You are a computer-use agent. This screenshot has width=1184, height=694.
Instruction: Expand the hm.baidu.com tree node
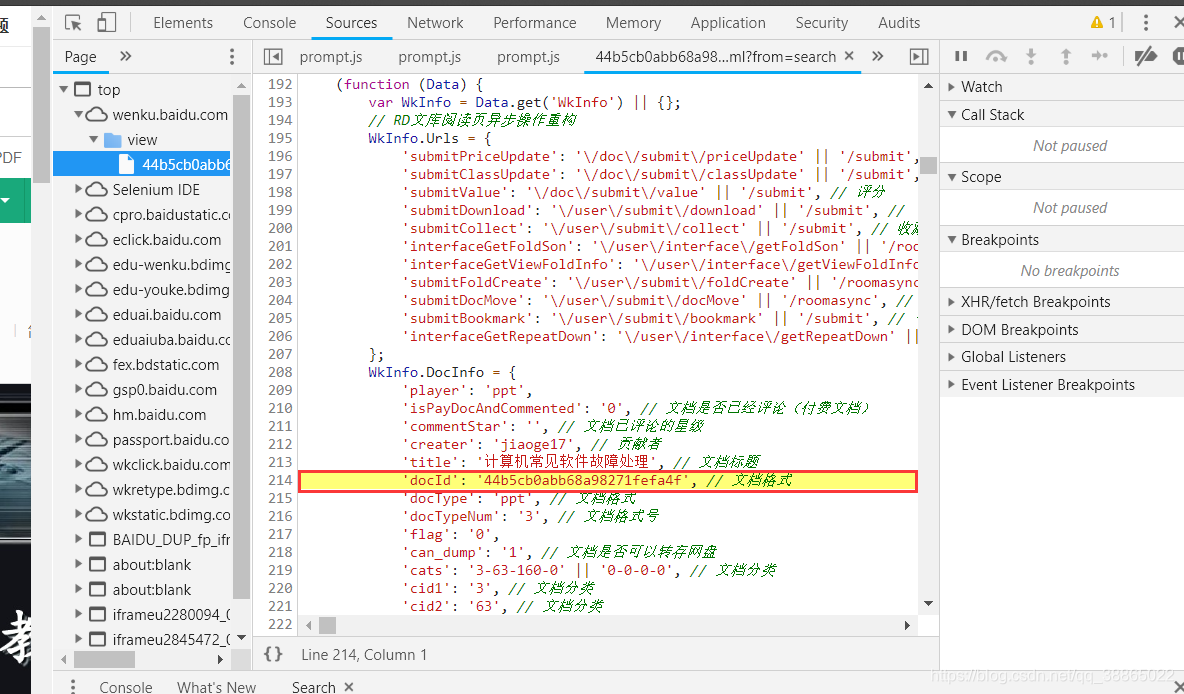click(x=79, y=414)
